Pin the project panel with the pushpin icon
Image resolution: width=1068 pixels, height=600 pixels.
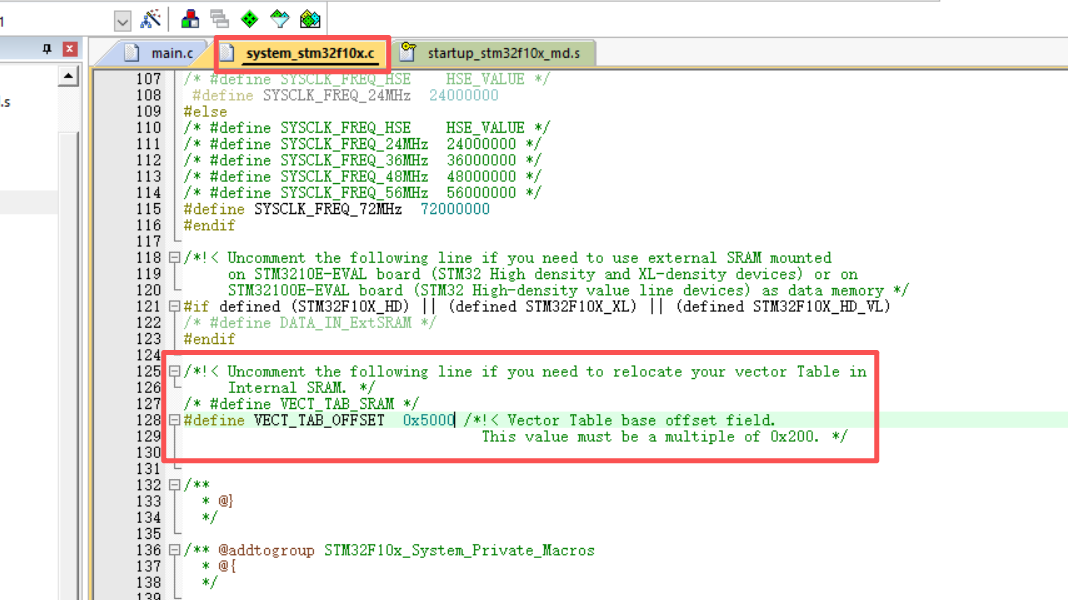[46, 49]
